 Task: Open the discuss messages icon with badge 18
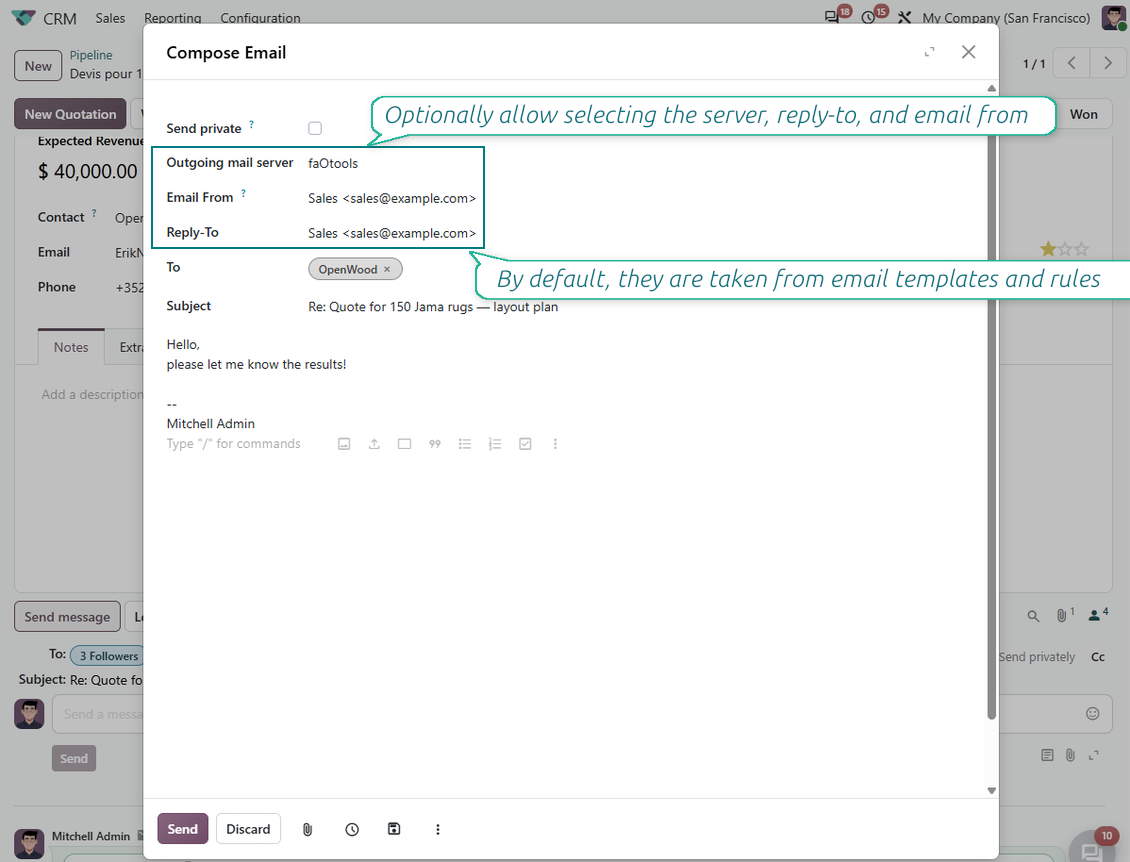point(832,17)
